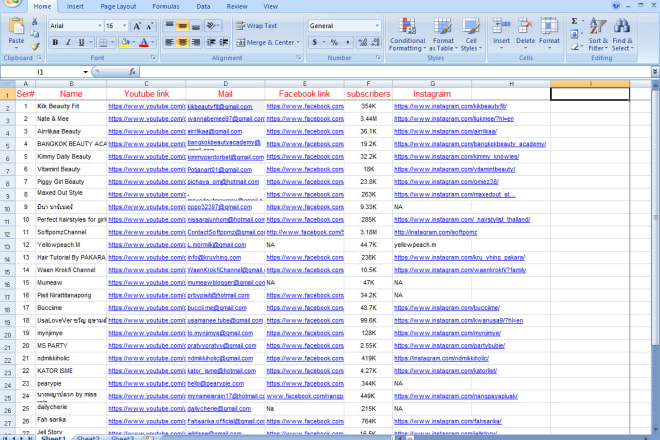Center text horizontally
Screen dimensions: 660x440
182,43
